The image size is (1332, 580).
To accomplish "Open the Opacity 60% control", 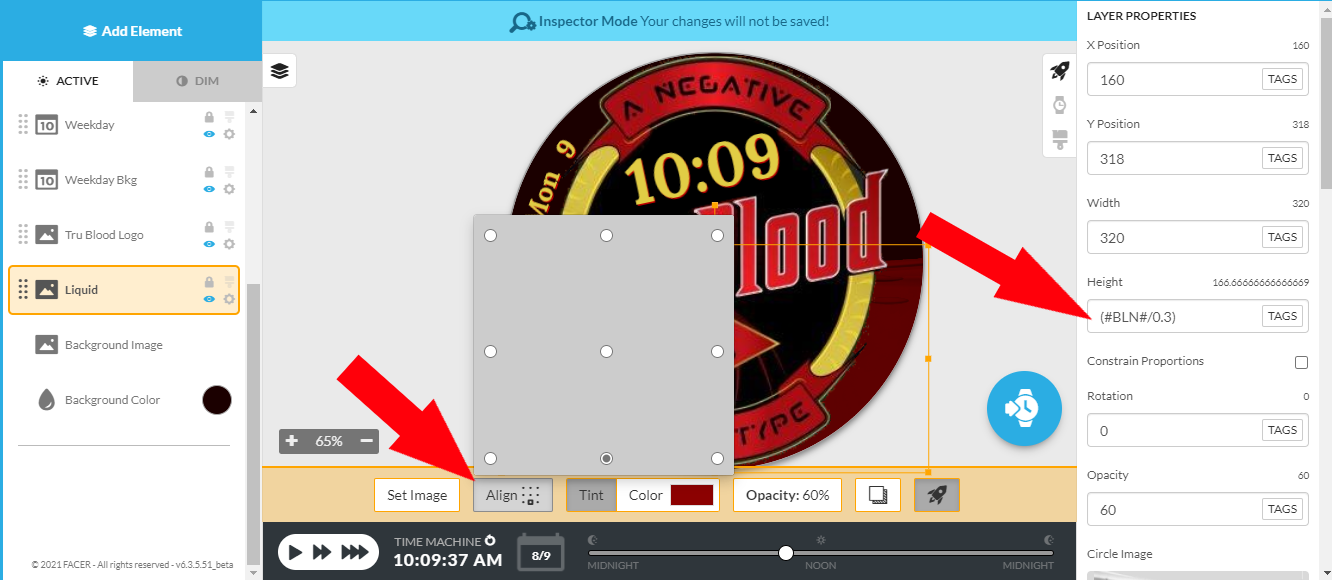I will pos(788,495).
